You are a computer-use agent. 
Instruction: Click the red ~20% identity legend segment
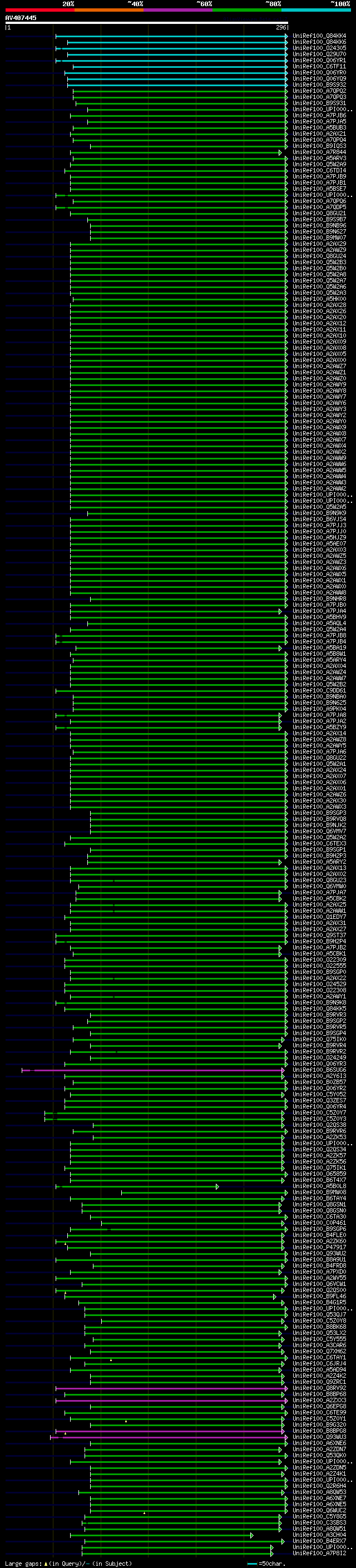[x=39, y=10]
